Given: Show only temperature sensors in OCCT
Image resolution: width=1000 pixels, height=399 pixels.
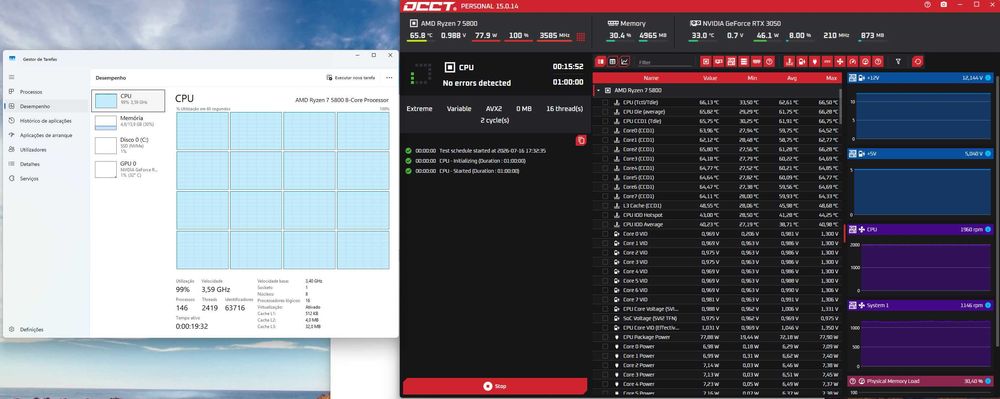Looking at the screenshot, I should pyautogui.click(x=789, y=61).
